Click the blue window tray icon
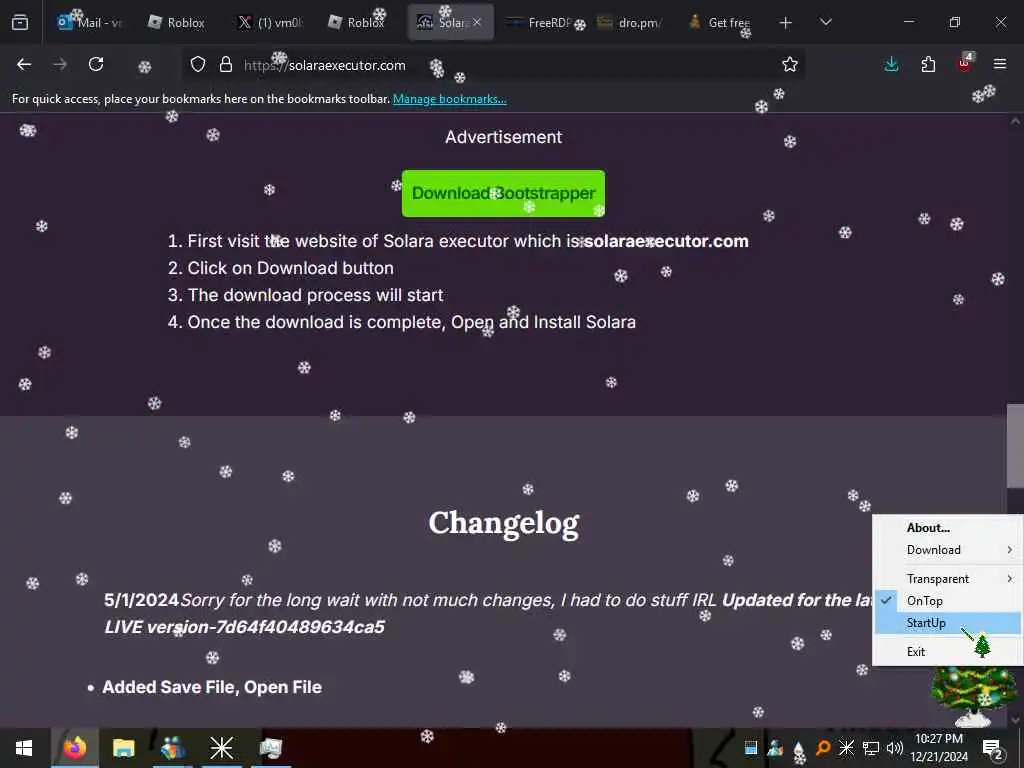 pyautogui.click(x=751, y=748)
